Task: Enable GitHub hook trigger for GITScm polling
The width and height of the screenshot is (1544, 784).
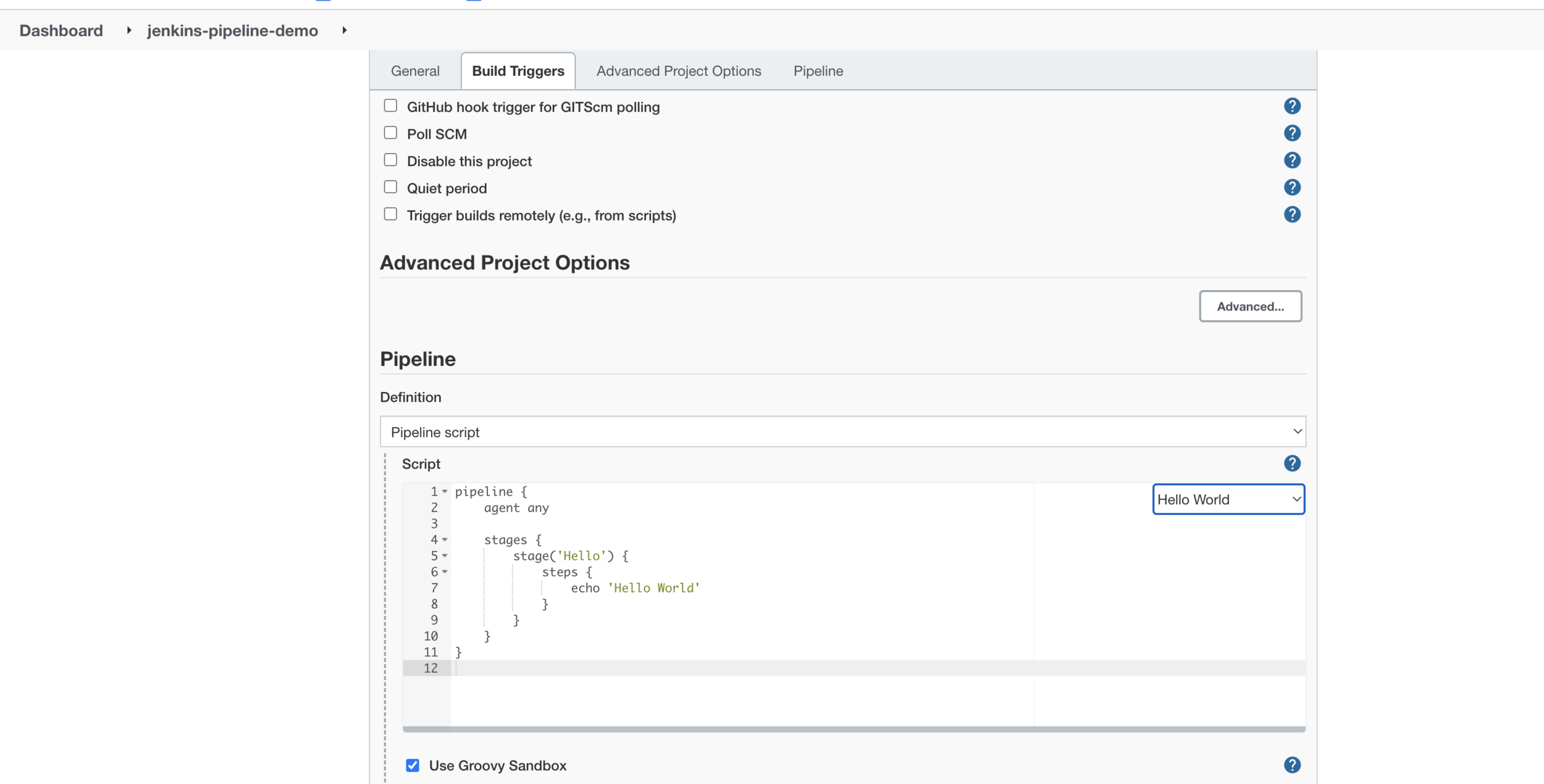Action: (x=390, y=106)
